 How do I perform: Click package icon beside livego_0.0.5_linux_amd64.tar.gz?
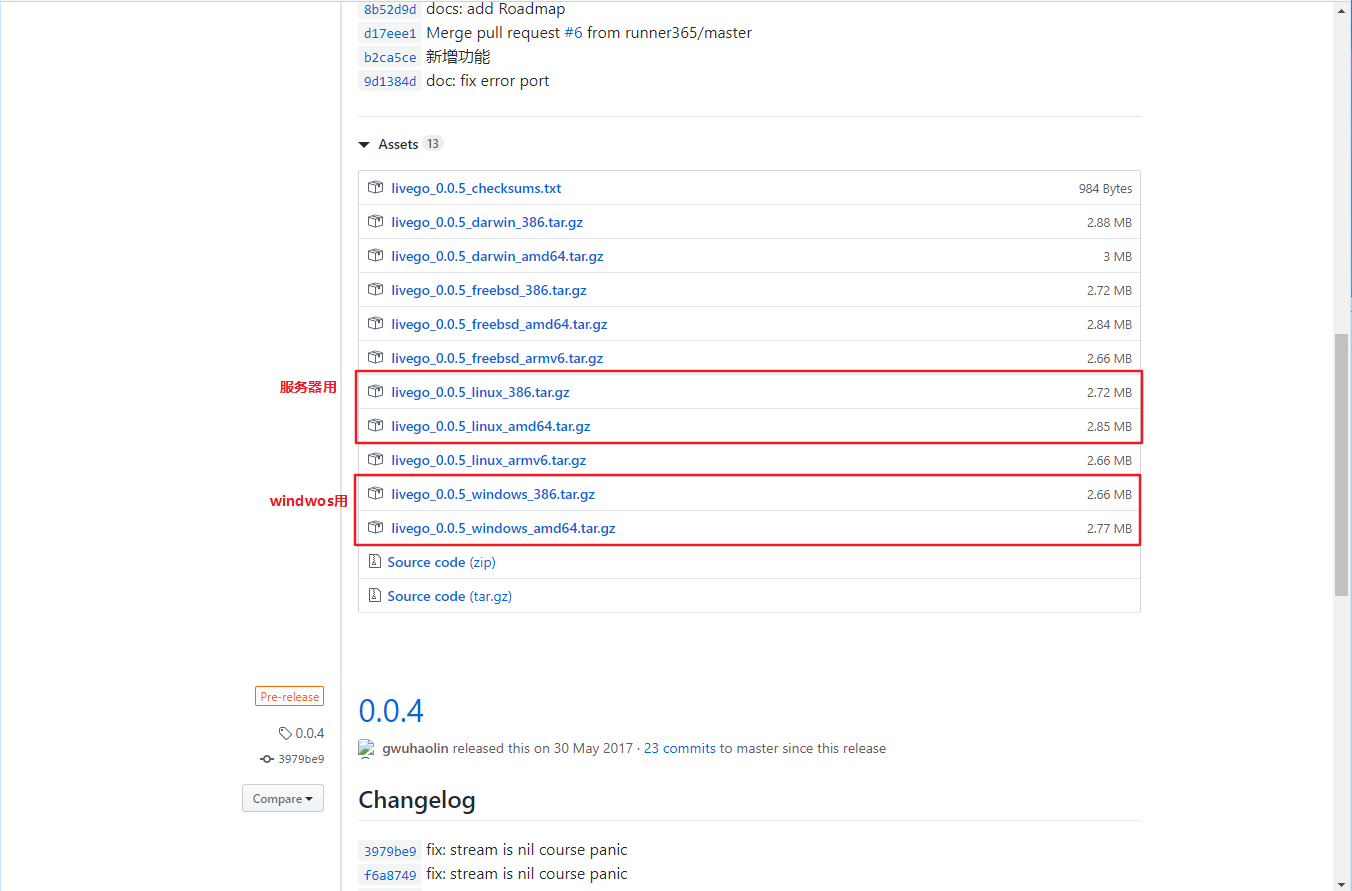click(x=375, y=426)
